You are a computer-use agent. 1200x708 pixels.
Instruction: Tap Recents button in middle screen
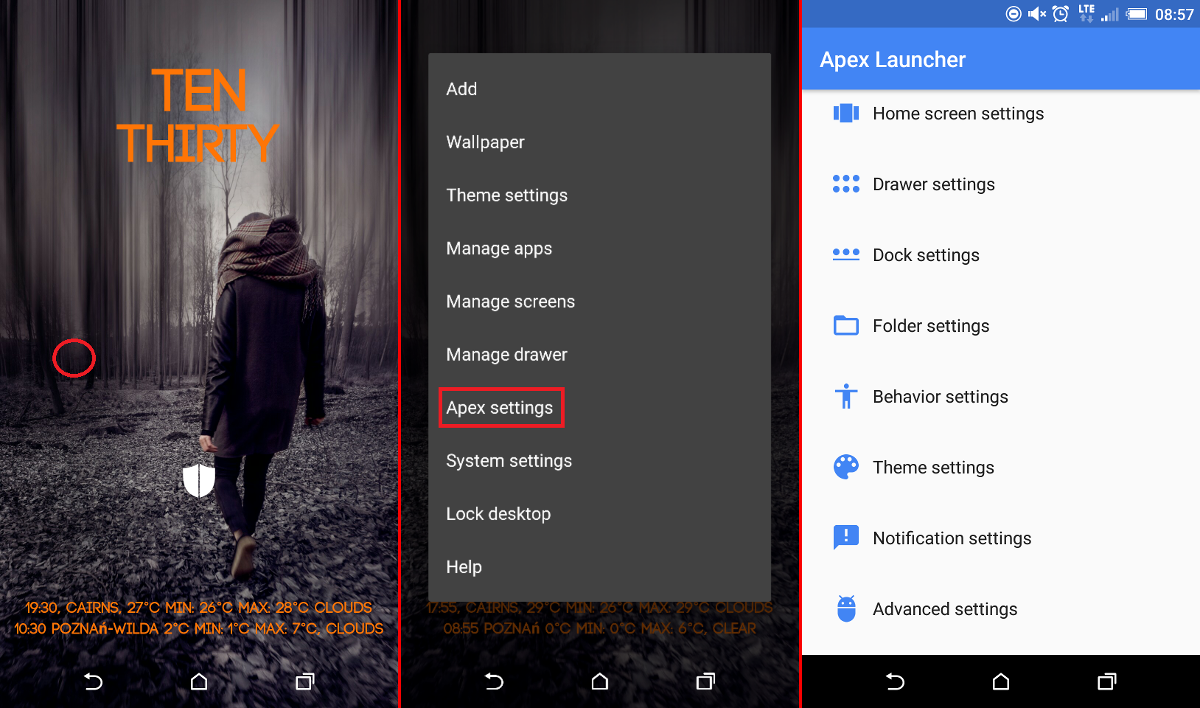tap(706, 682)
